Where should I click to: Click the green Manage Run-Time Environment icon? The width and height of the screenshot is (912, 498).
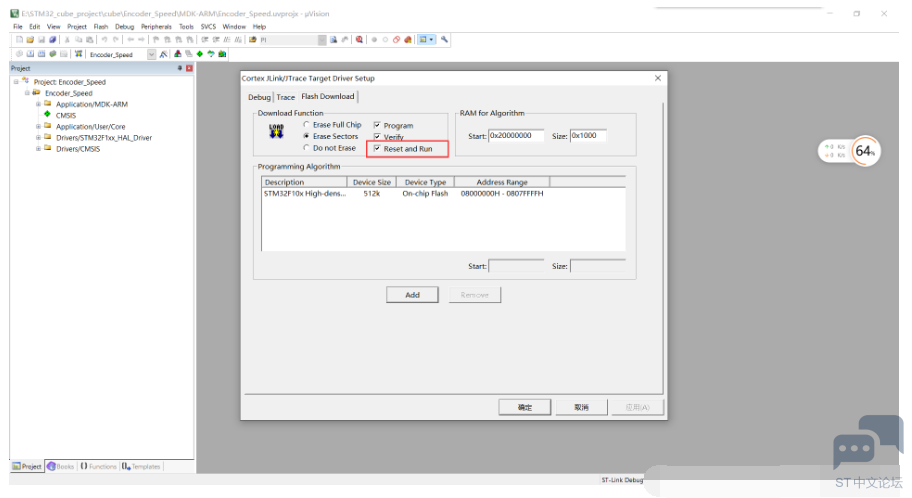(200, 54)
